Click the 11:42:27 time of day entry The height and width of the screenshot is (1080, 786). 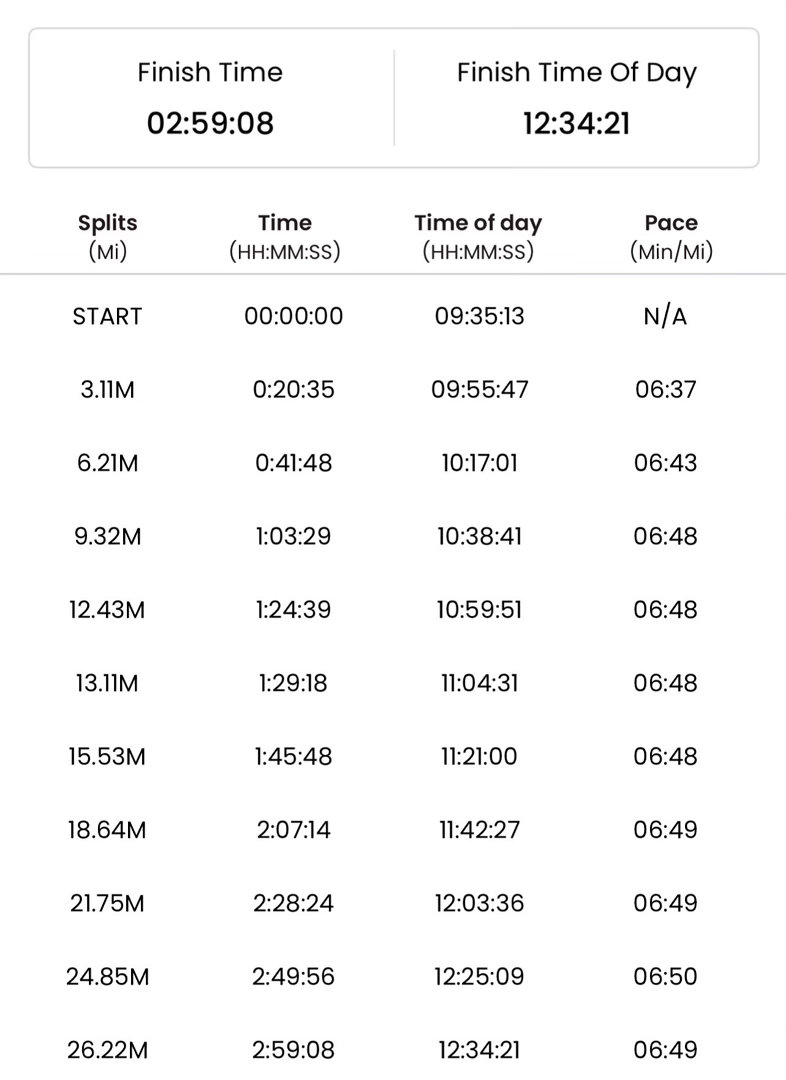[x=479, y=829]
